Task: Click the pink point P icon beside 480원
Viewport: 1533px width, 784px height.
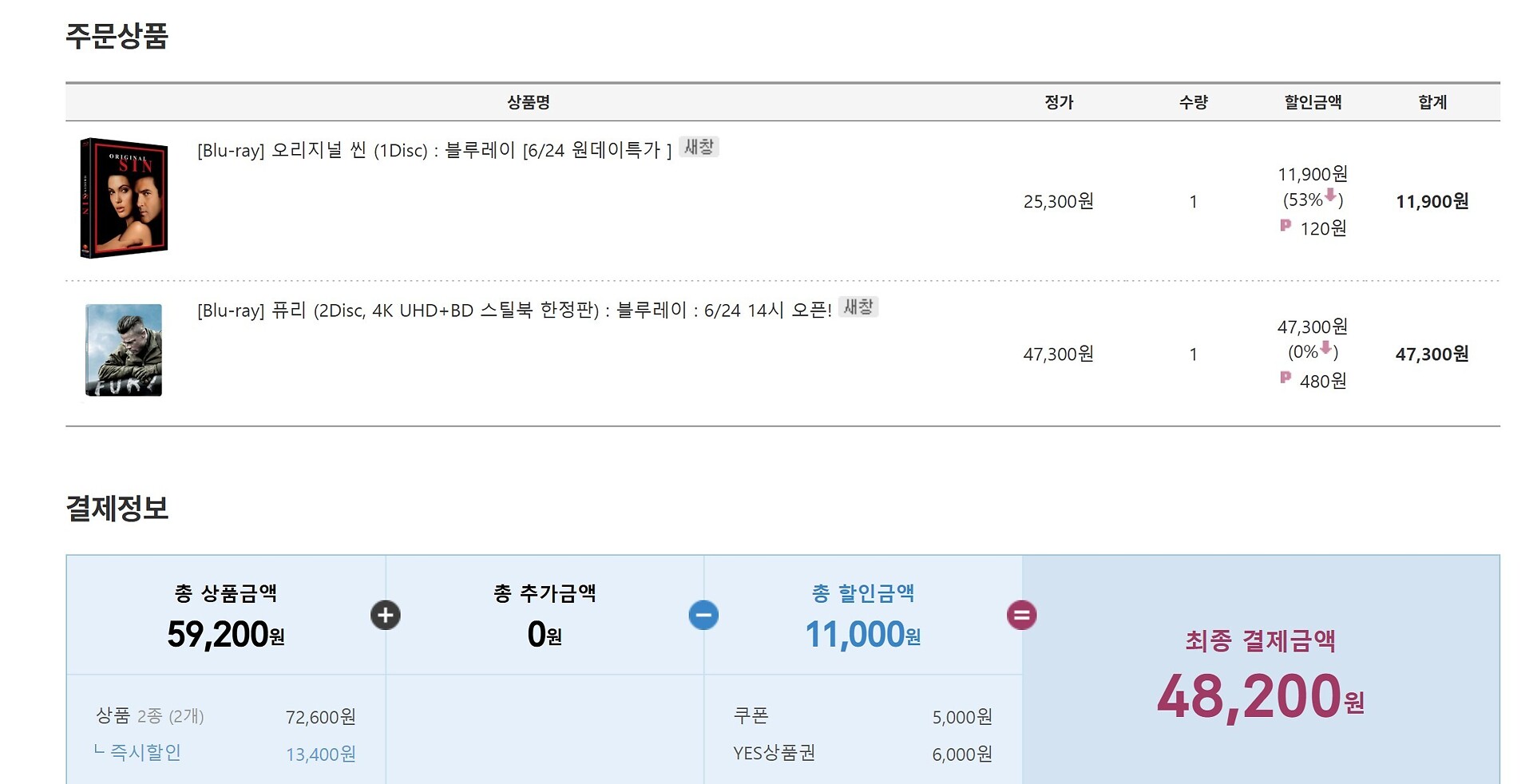Action: click(1285, 378)
